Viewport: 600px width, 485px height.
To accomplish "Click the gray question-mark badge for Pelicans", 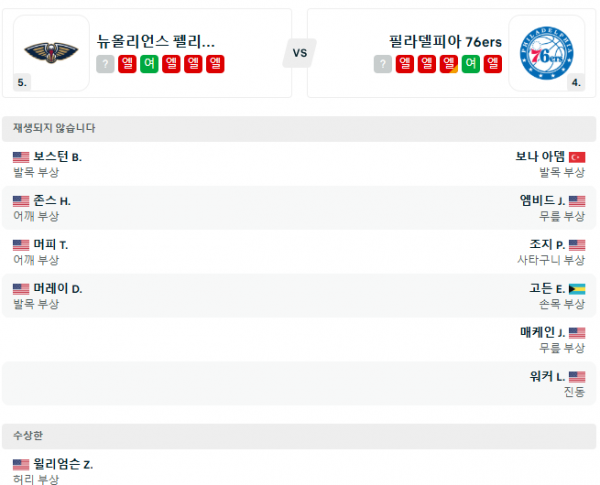I will [x=105, y=64].
